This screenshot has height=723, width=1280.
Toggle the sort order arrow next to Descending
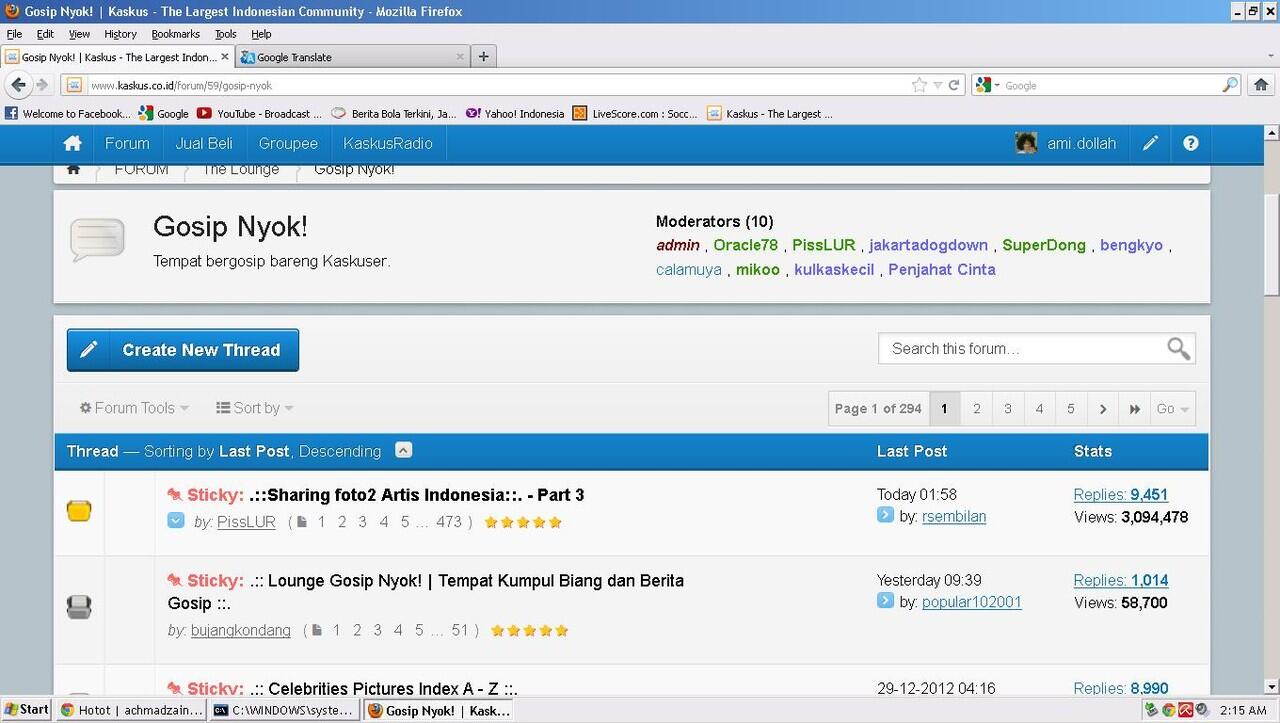click(x=403, y=450)
